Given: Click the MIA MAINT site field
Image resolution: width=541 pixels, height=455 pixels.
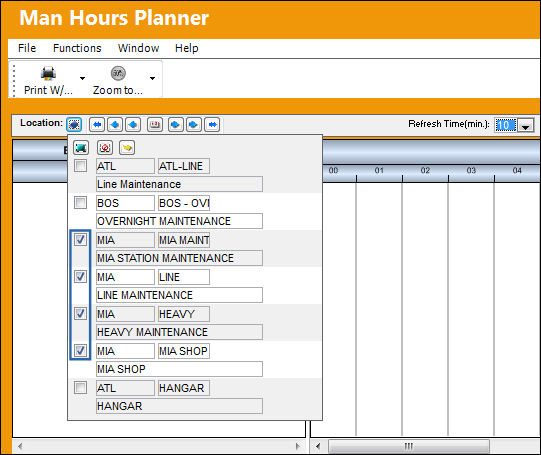Looking at the screenshot, I should click(184, 240).
